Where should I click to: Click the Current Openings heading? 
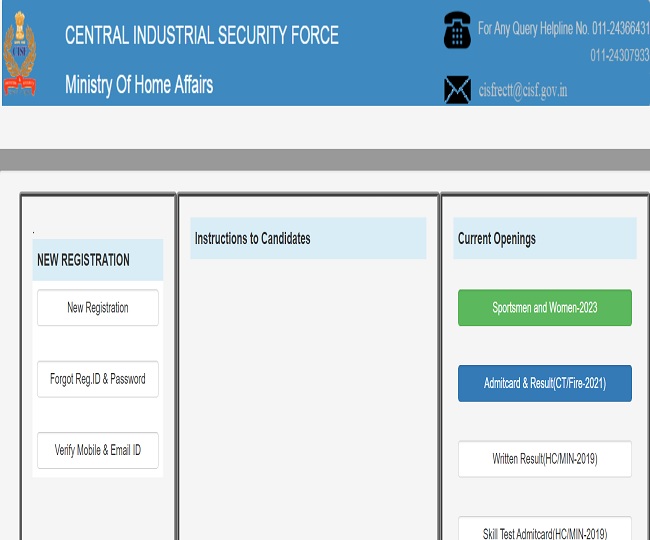pyautogui.click(x=497, y=239)
